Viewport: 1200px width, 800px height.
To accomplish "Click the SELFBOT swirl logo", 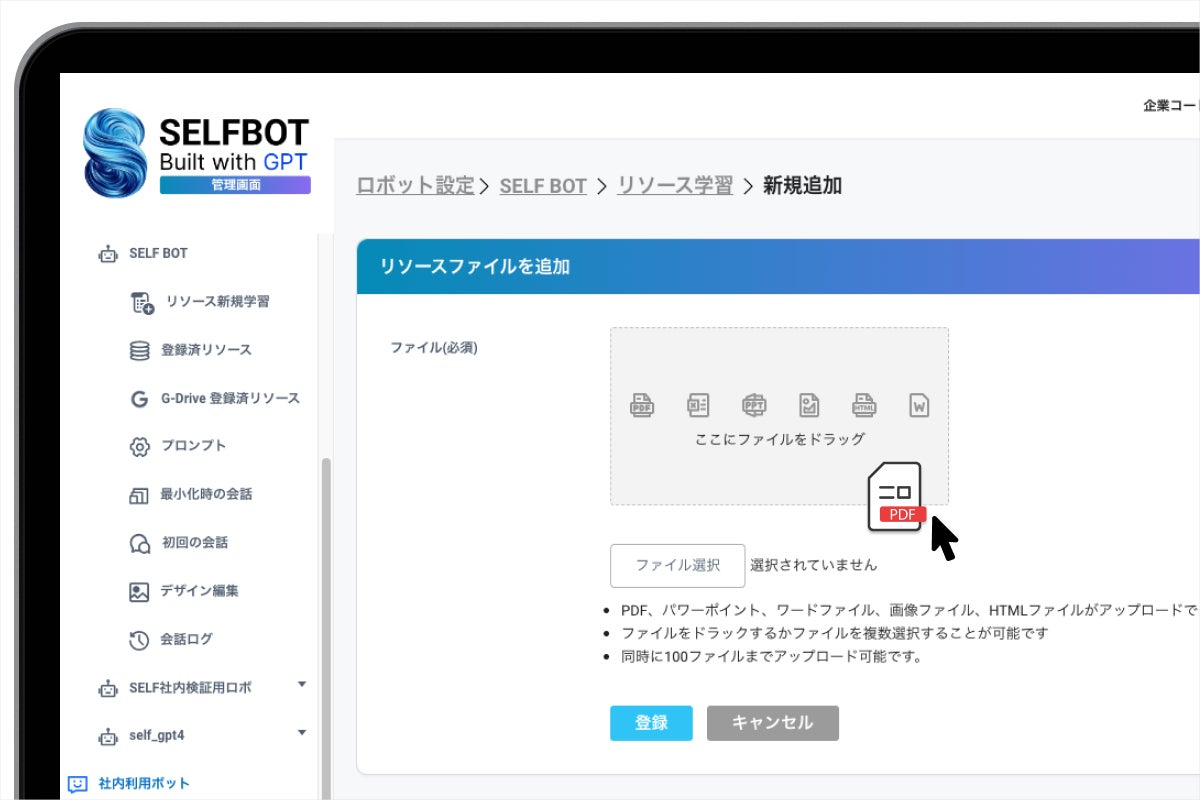I will pyautogui.click(x=117, y=153).
